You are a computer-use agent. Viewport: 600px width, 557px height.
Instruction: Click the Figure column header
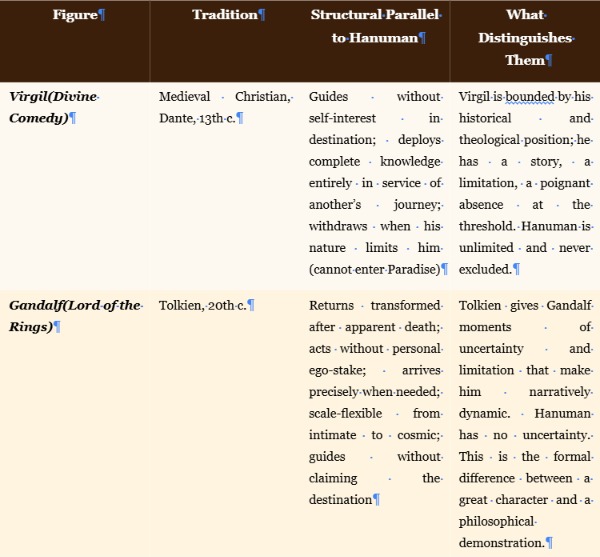pyautogui.click(x=75, y=41)
